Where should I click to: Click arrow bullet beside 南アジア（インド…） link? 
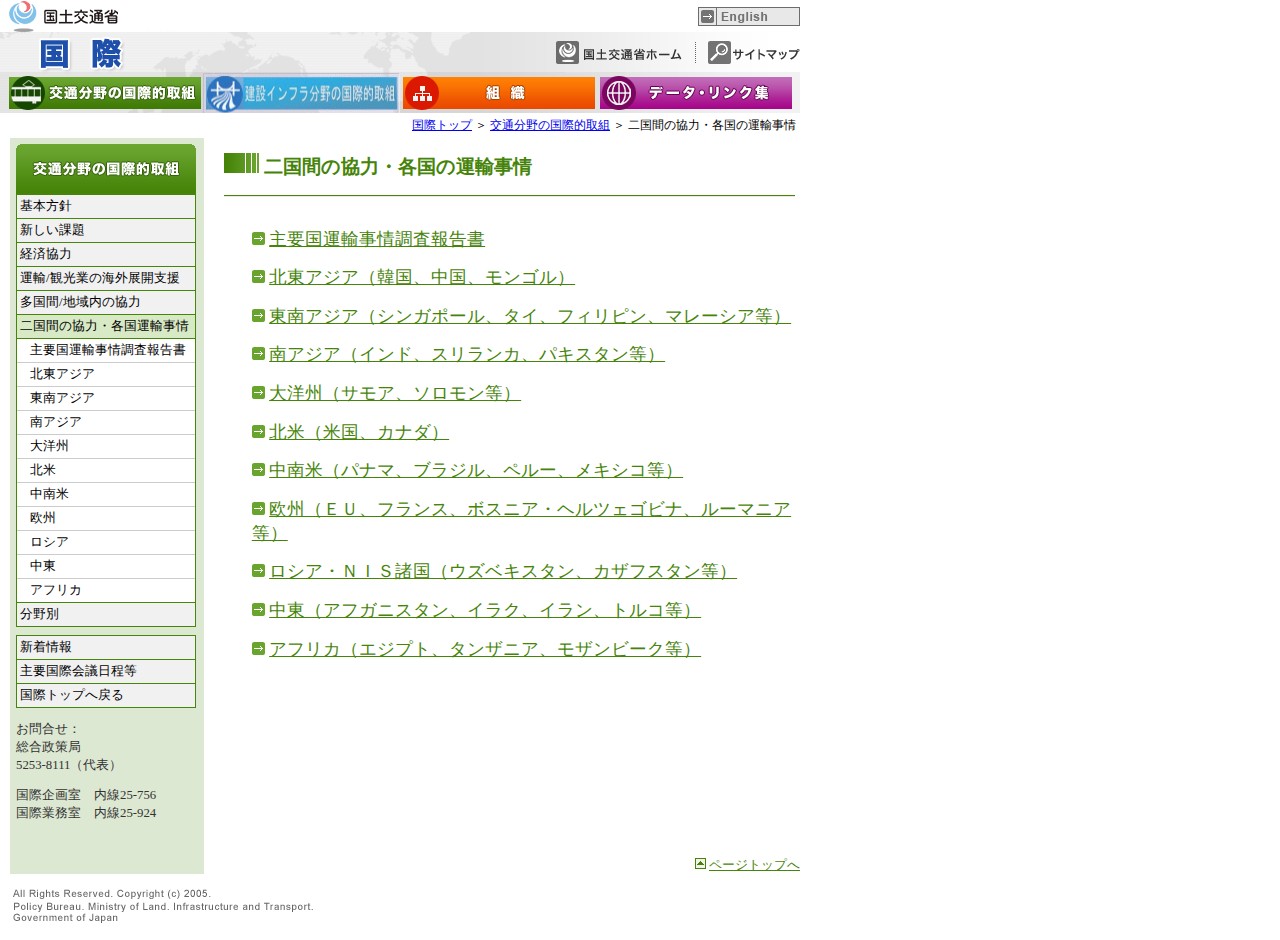pyautogui.click(x=258, y=353)
